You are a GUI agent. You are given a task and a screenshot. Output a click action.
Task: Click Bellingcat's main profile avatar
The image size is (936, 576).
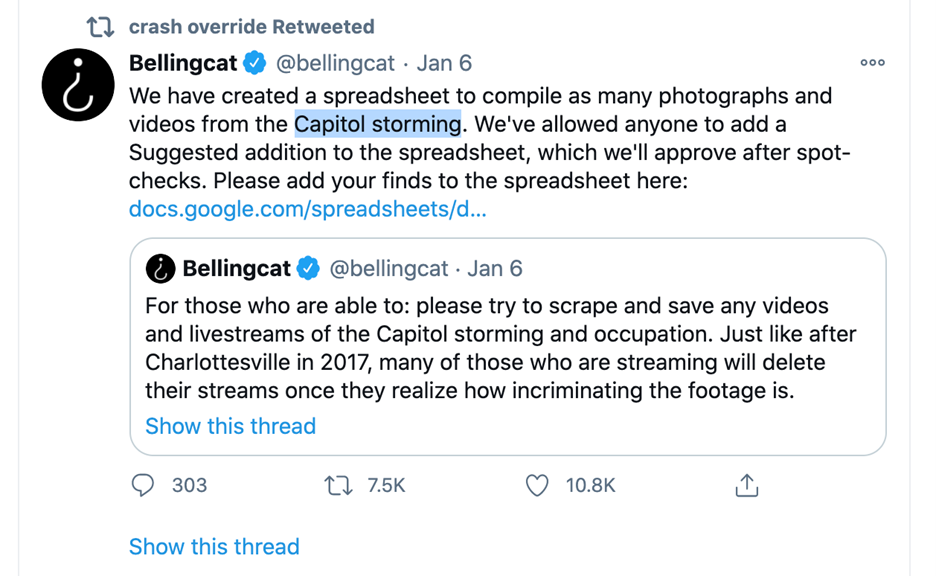pos(79,85)
